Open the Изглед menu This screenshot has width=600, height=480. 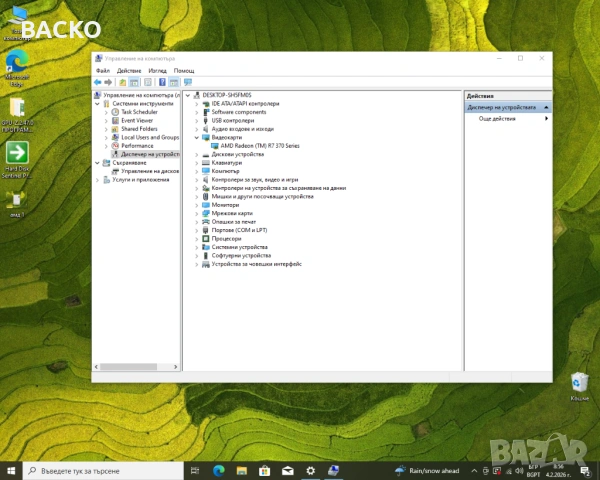pyautogui.click(x=157, y=71)
